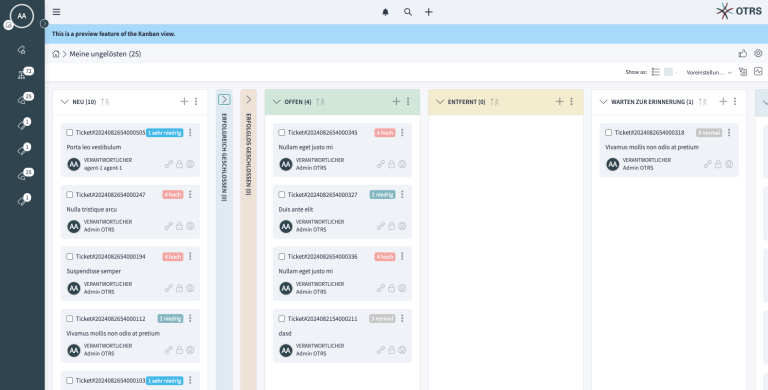This screenshot has width=768, height=390.
Task: Open ticket titled Duis ante elit
Action: tap(296, 209)
